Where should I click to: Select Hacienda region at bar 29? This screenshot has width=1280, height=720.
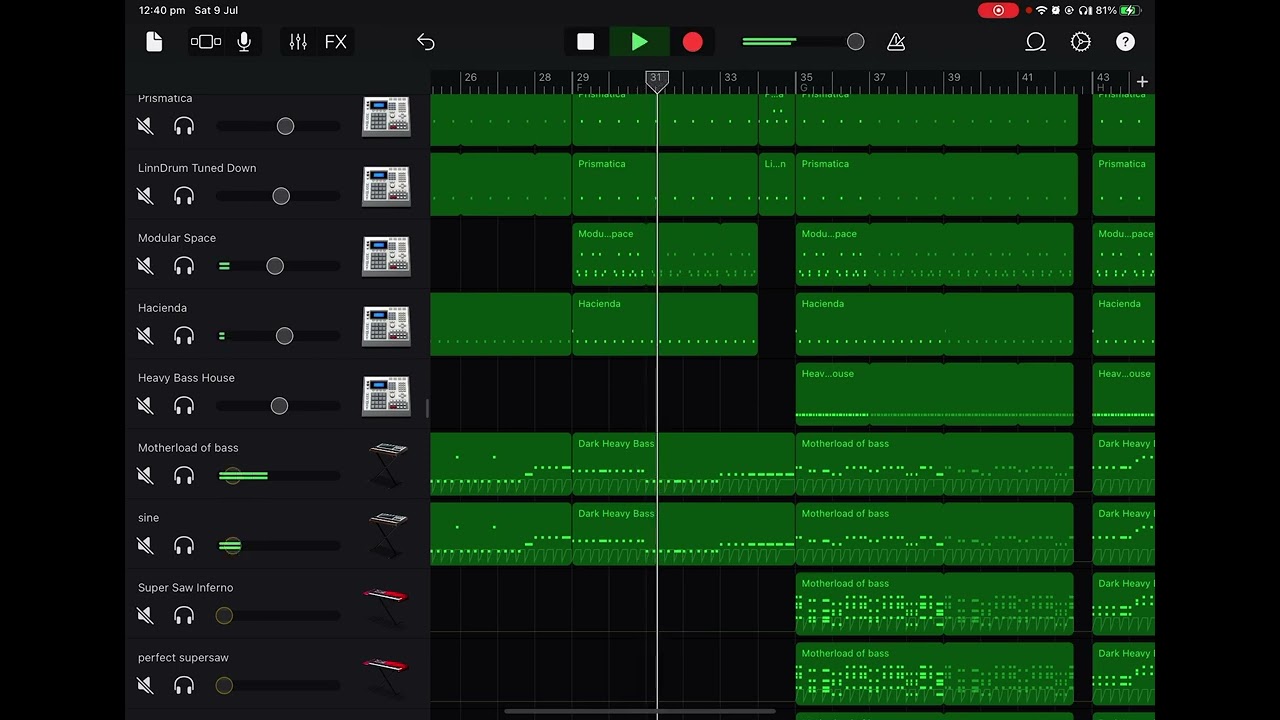click(x=665, y=325)
